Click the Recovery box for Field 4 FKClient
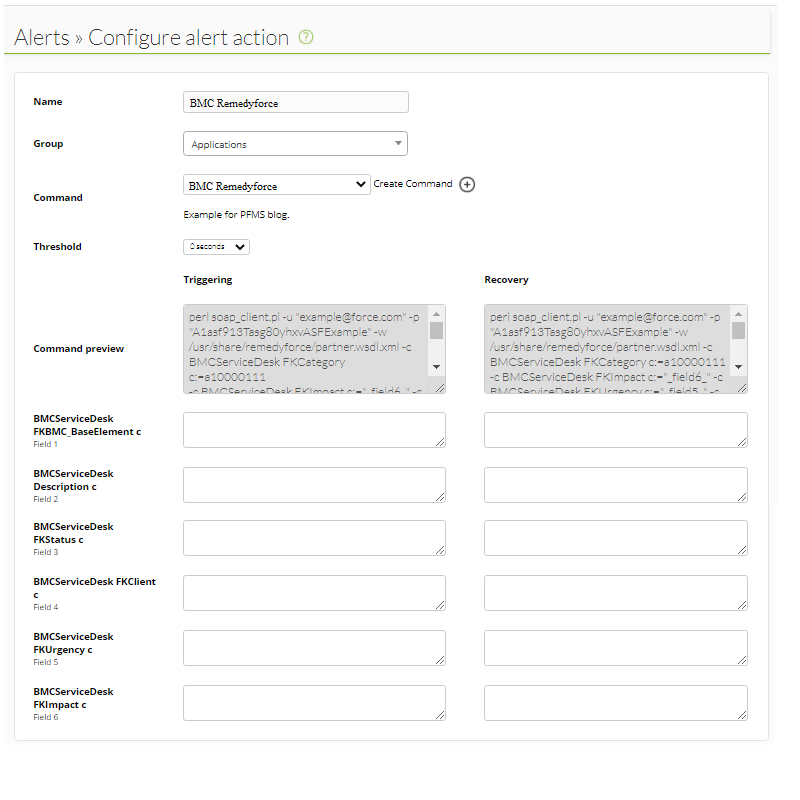The width and height of the screenshot is (800, 800). (616, 593)
